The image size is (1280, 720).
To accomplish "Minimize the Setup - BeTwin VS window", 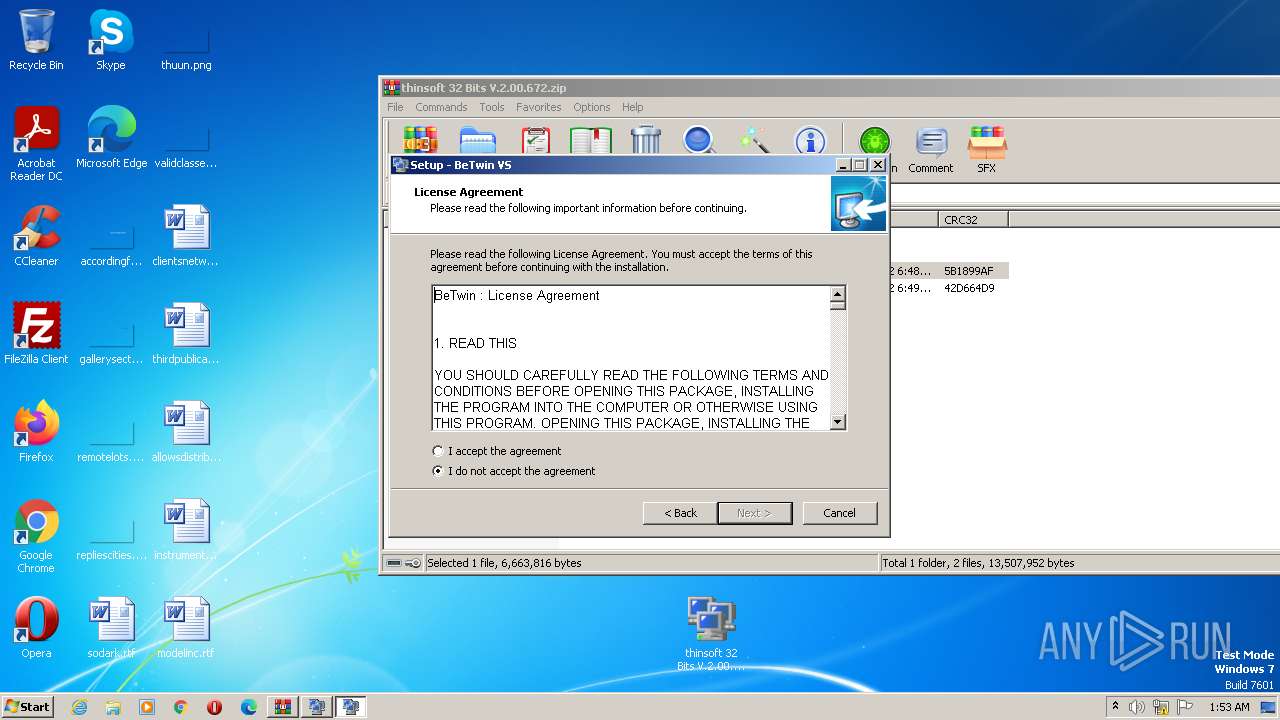I will click(x=843, y=165).
